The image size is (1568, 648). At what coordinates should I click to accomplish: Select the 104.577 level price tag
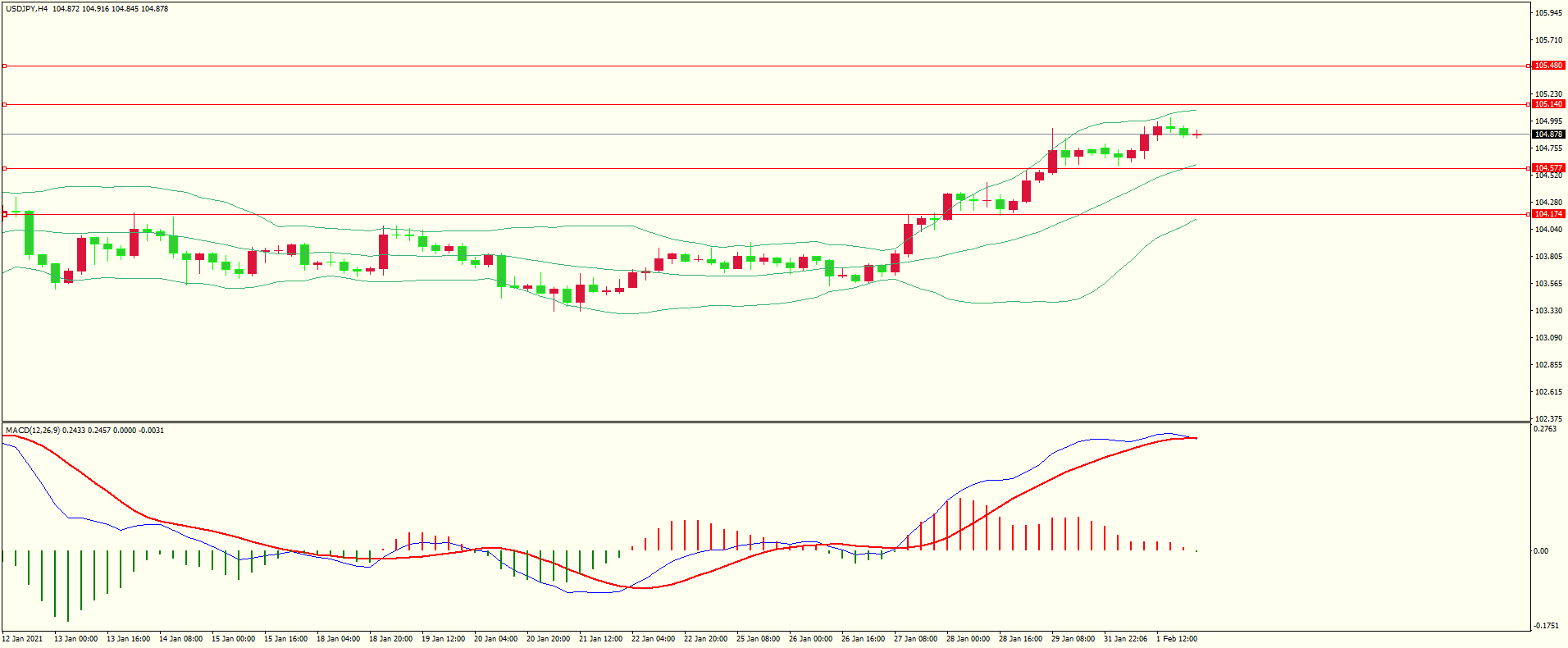[1548, 168]
